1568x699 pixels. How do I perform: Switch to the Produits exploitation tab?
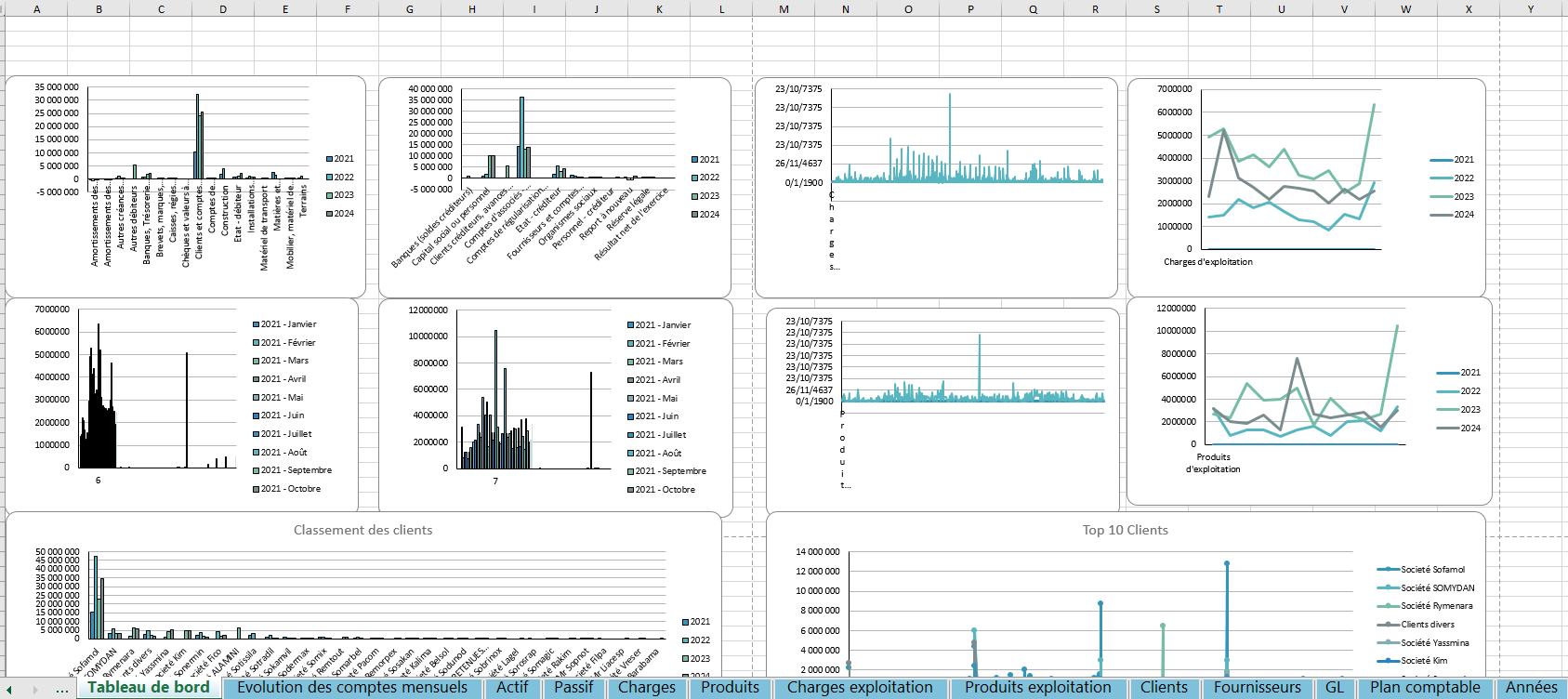pyautogui.click(x=1037, y=688)
